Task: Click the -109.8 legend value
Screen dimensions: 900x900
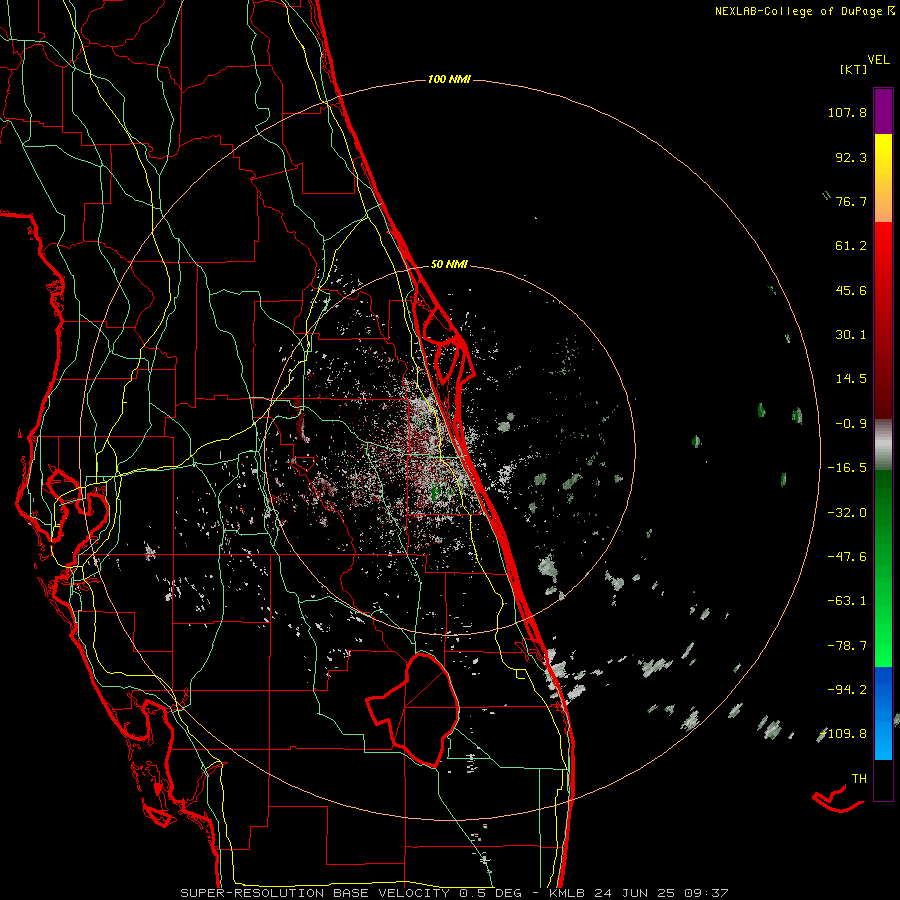Action: tap(844, 734)
